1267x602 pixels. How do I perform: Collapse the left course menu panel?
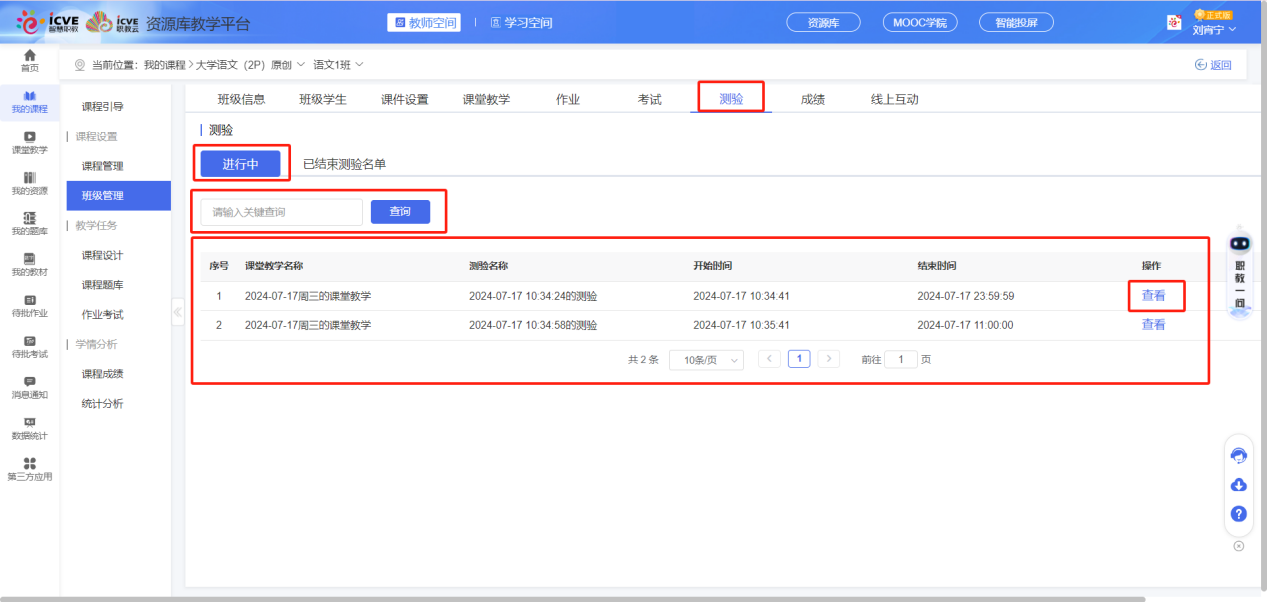178,311
